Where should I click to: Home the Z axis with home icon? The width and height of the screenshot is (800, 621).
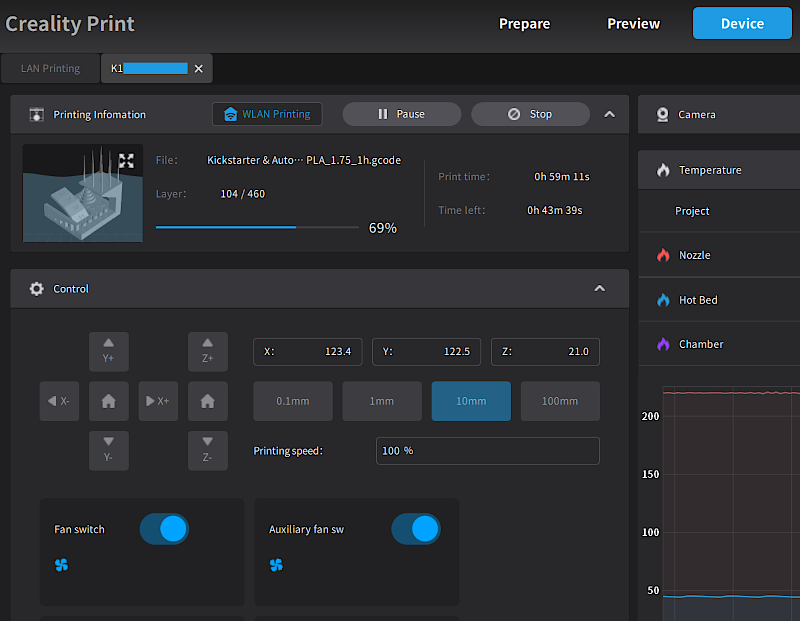(208, 401)
